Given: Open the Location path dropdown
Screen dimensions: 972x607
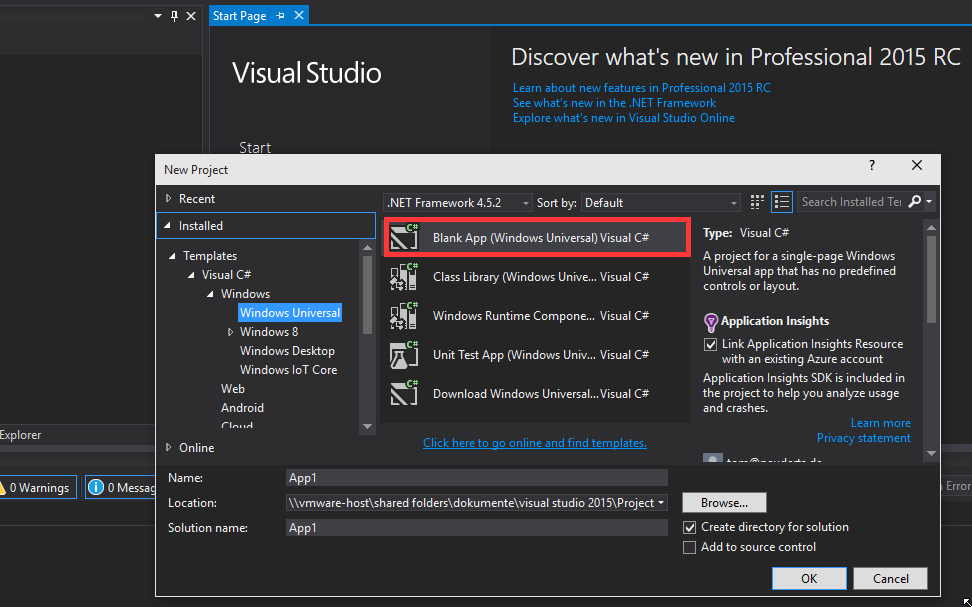Looking at the screenshot, I should (x=661, y=503).
